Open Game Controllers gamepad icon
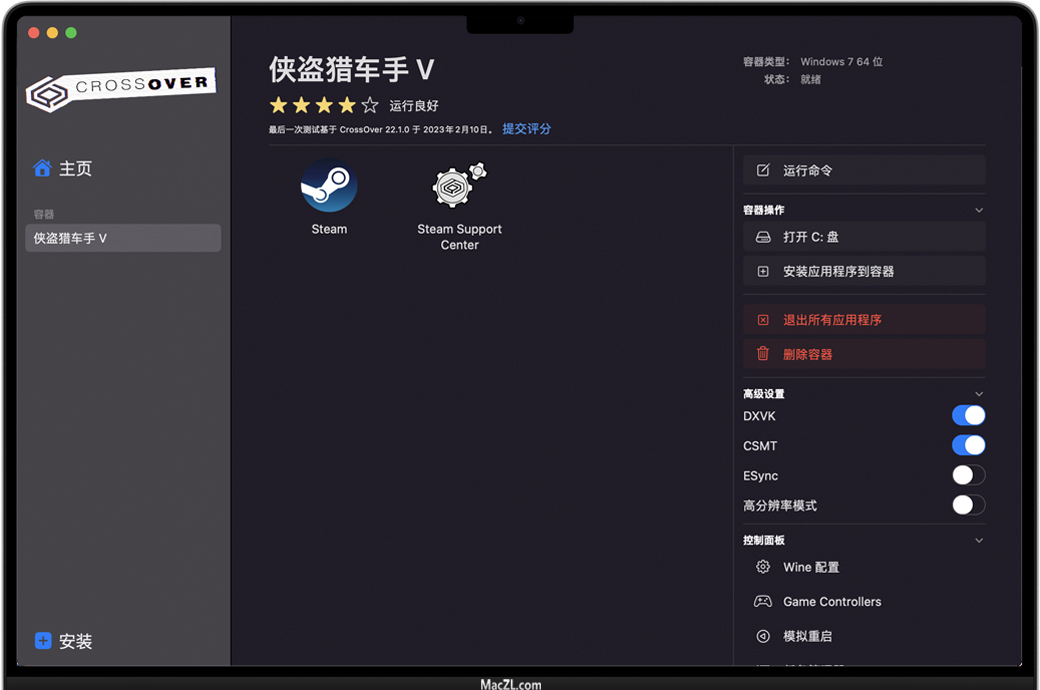1040x690 pixels. tap(763, 602)
